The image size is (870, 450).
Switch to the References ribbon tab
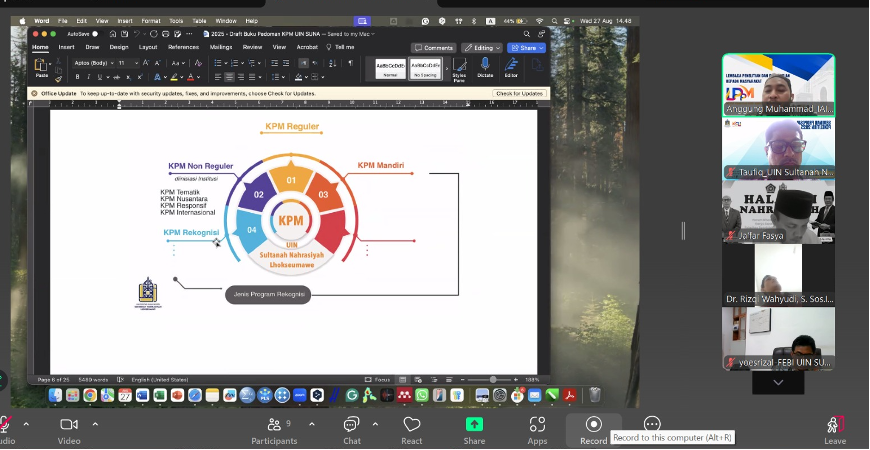click(x=183, y=47)
